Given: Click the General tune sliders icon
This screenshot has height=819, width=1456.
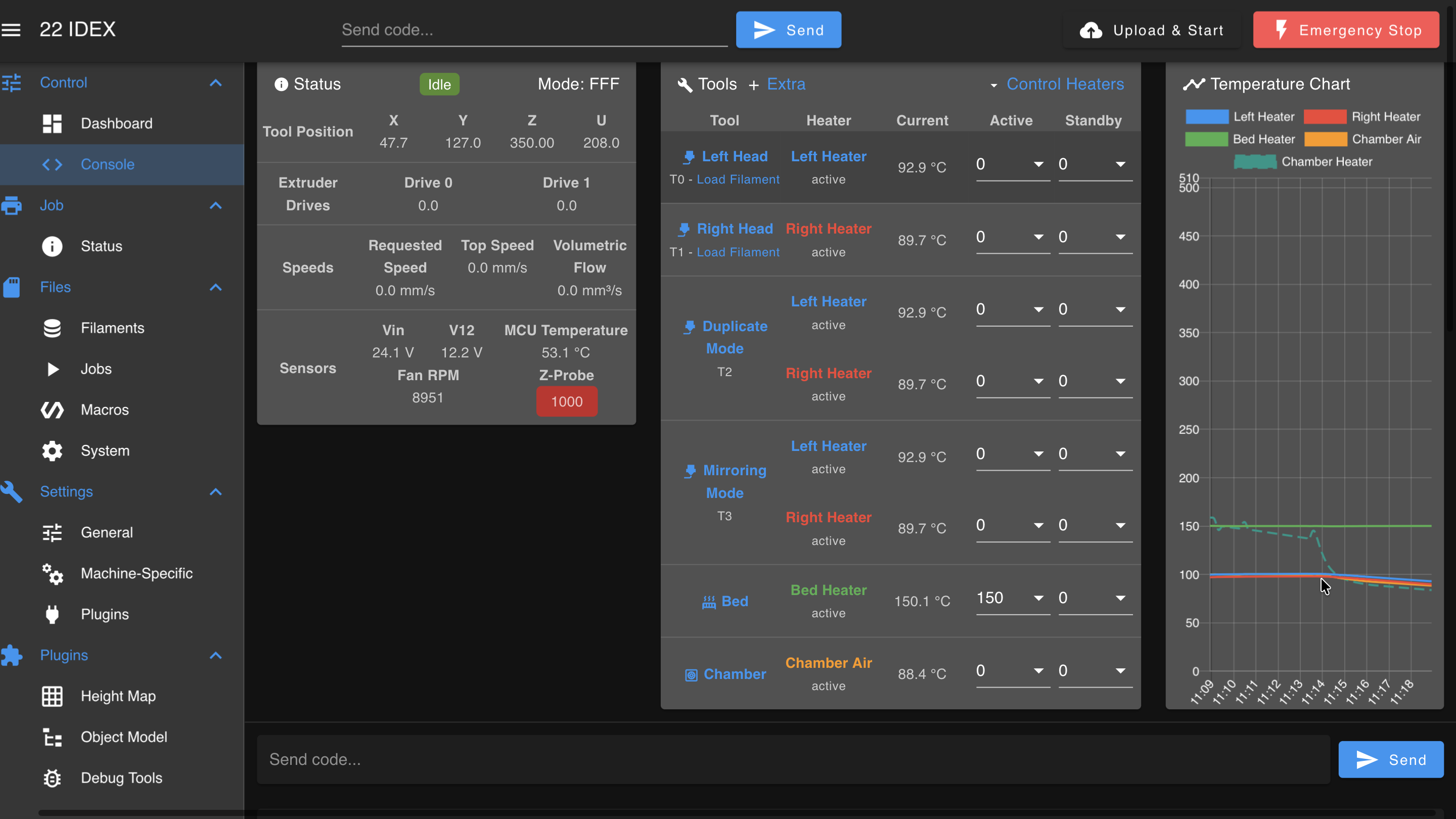Looking at the screenshot, I should (52, 532).
